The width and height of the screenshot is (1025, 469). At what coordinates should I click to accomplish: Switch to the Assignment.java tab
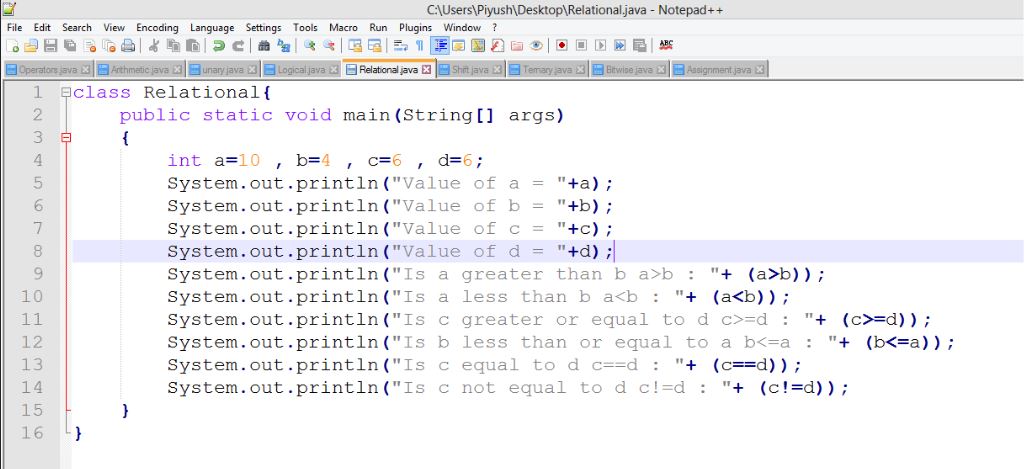point(719,69)
